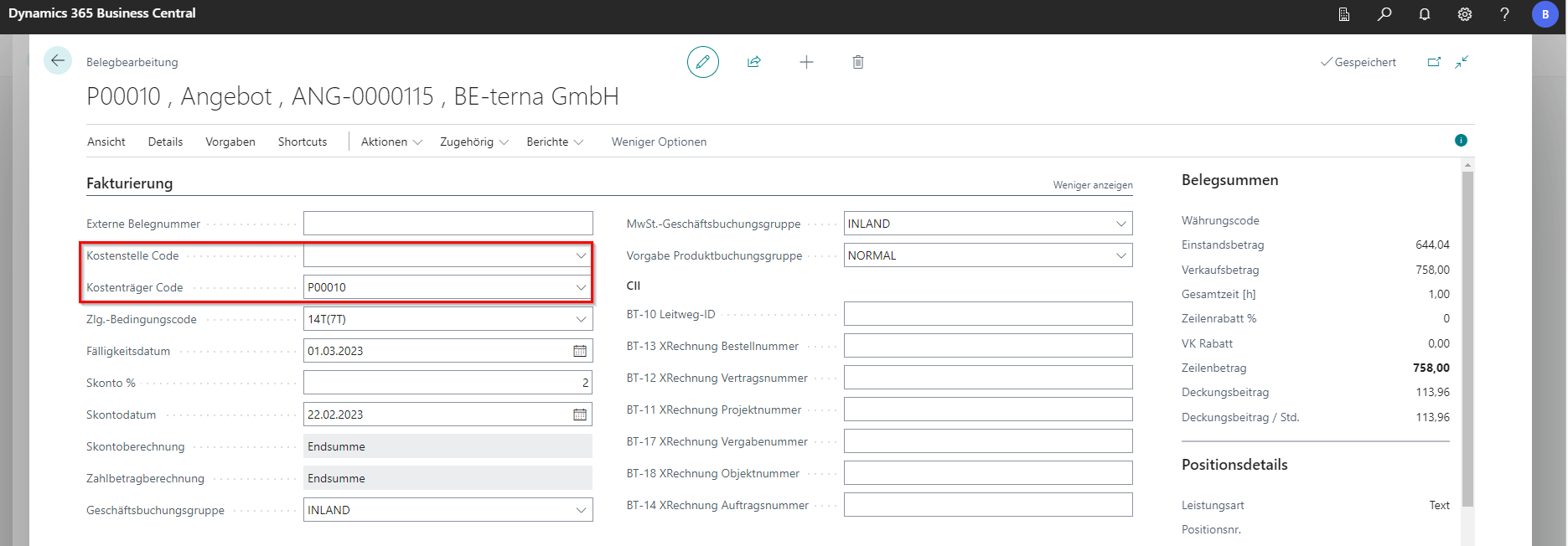This screenshot has height=546, width=1568.
Task: Expand Kostenstelle Code dropdown
Action: [x=581, y=255]
